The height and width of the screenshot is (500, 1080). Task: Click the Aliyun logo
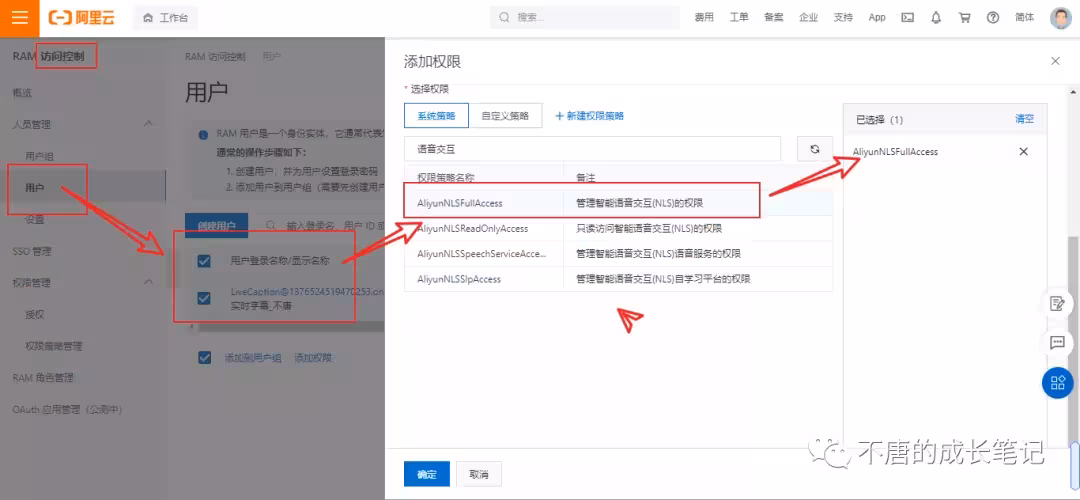tap(81, 18)
